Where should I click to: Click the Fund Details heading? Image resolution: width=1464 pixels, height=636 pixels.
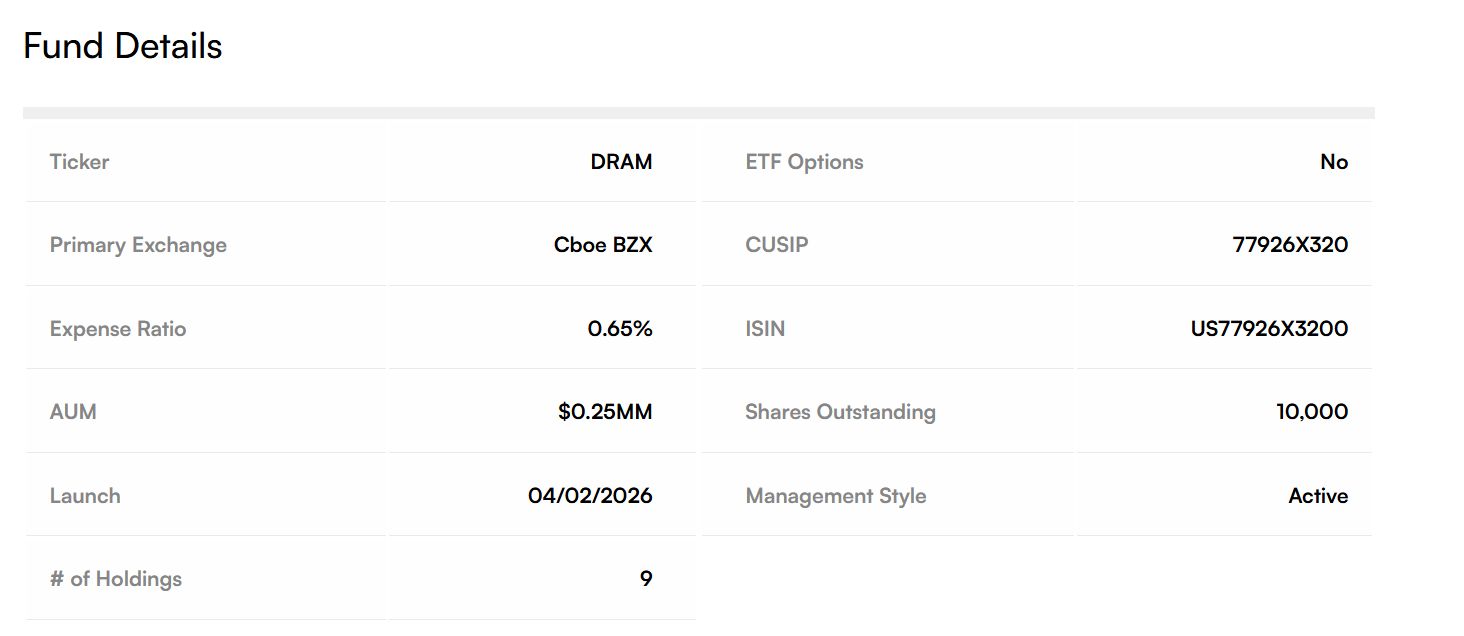tap(122, 46)
